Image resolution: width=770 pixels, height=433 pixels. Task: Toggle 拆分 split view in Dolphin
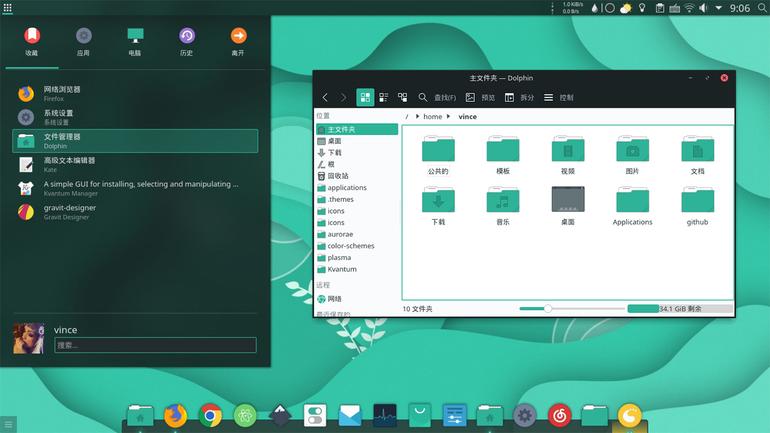click(519, 98)
